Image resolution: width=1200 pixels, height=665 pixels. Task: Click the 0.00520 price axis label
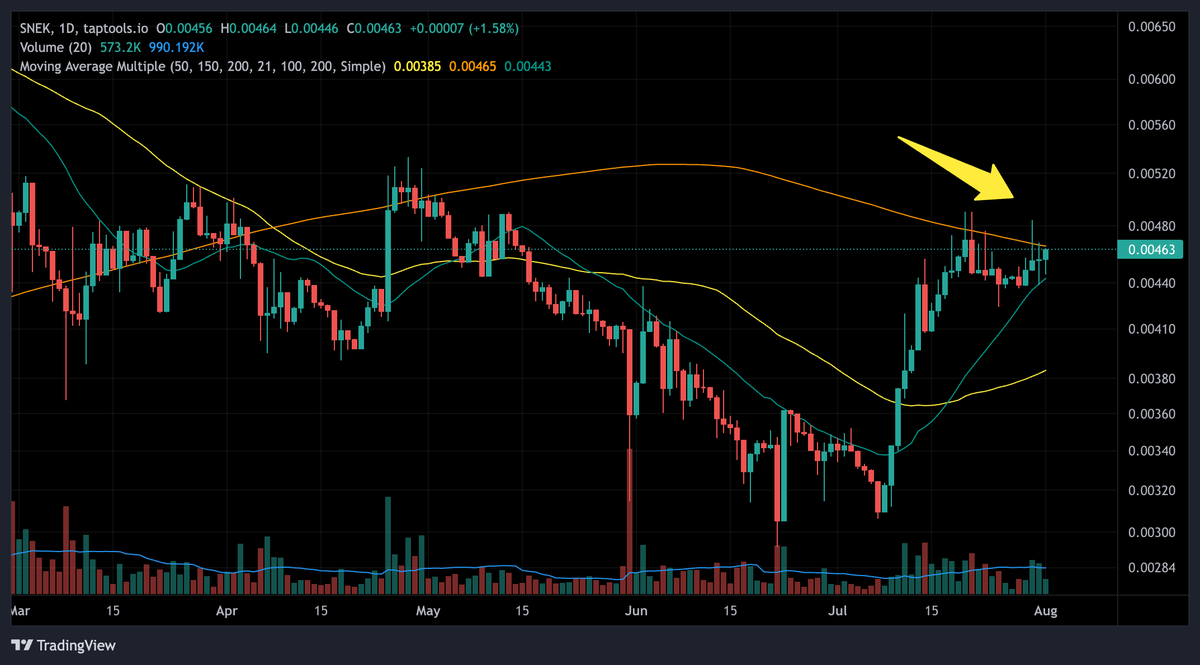1151,174
